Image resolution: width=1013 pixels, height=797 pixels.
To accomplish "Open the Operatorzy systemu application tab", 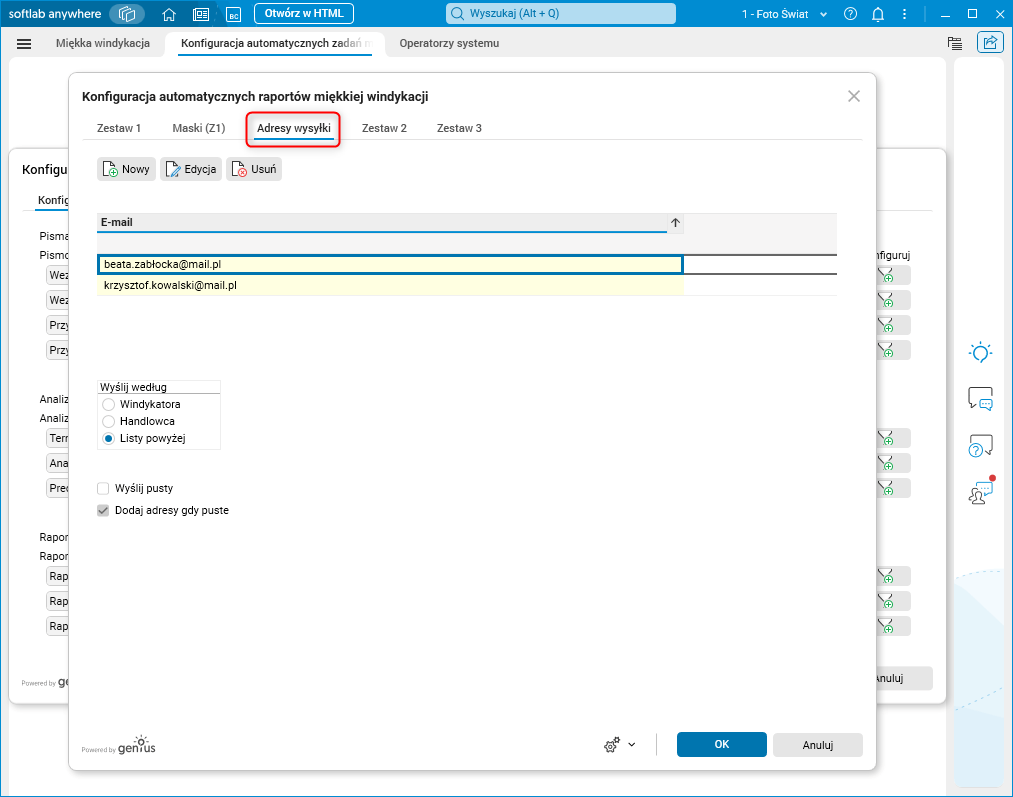I will (x=449, y=43).
